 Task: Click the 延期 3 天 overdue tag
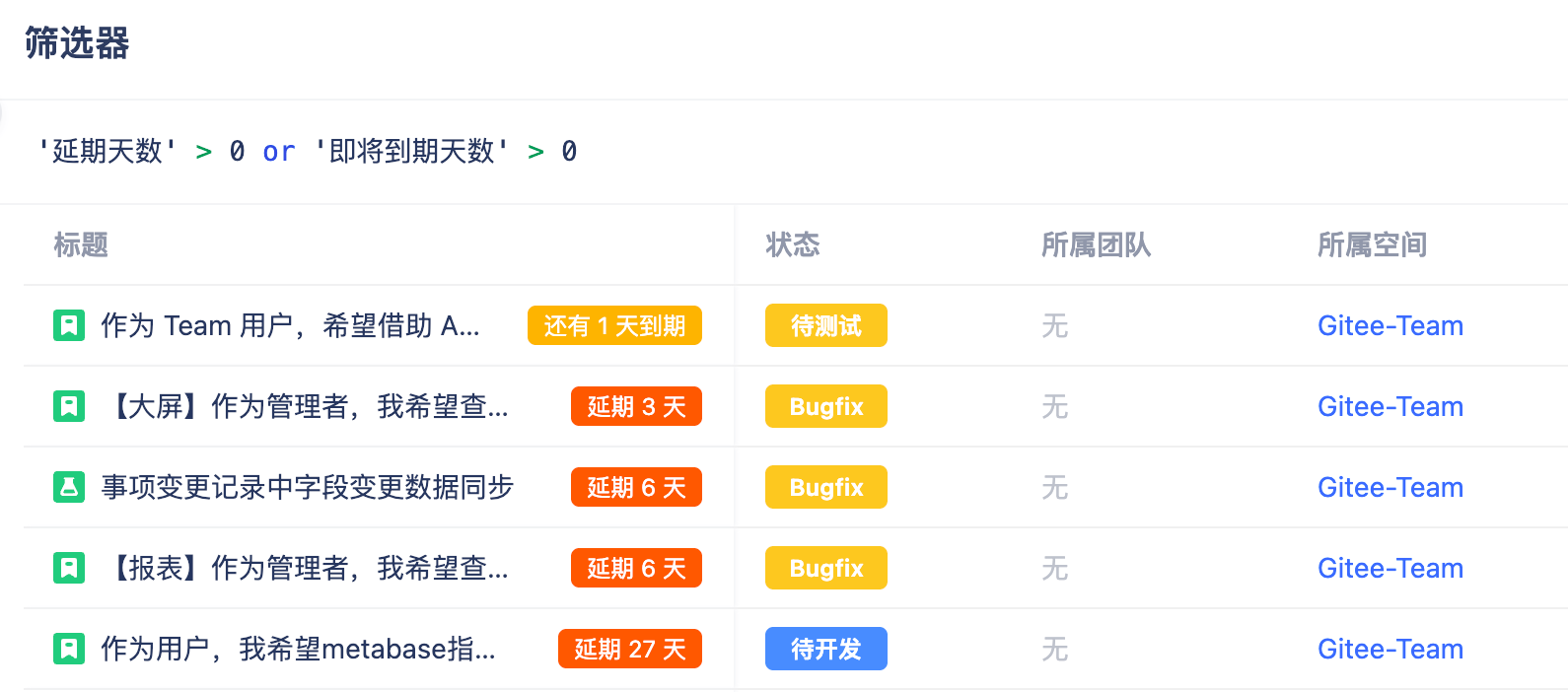tap(636, 406)
